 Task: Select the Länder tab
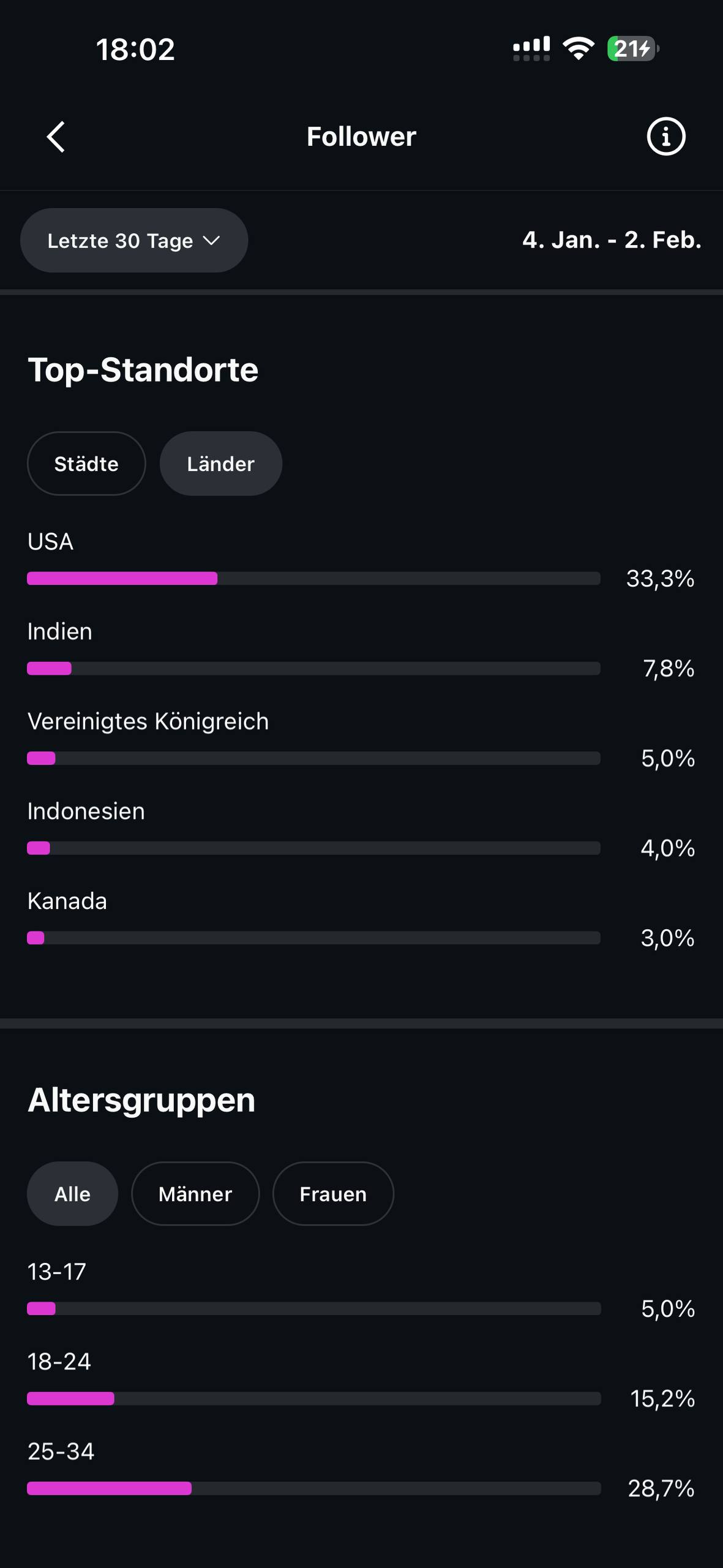pyautogui.click(x=220, y=464)
